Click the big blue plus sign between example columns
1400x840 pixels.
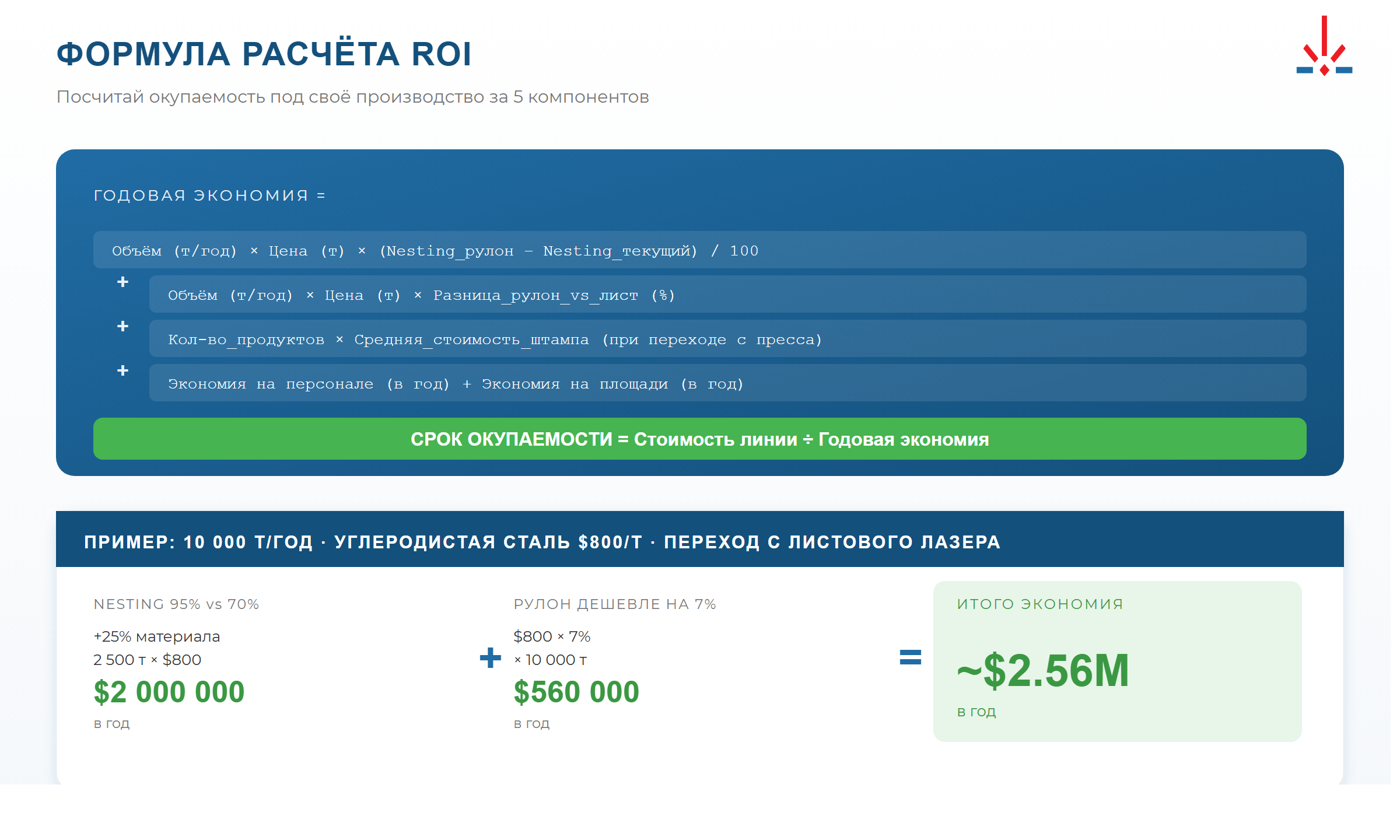490,658
